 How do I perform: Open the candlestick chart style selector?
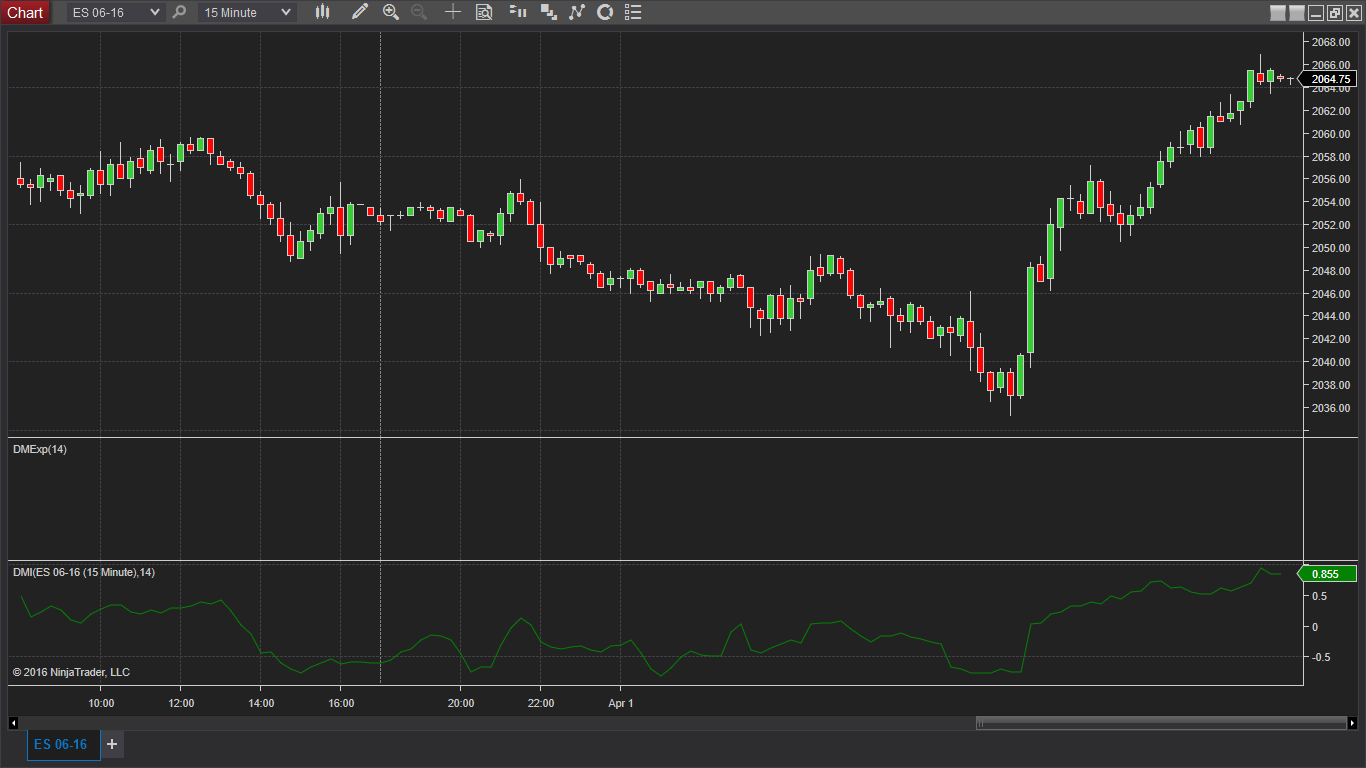[322, 12]
